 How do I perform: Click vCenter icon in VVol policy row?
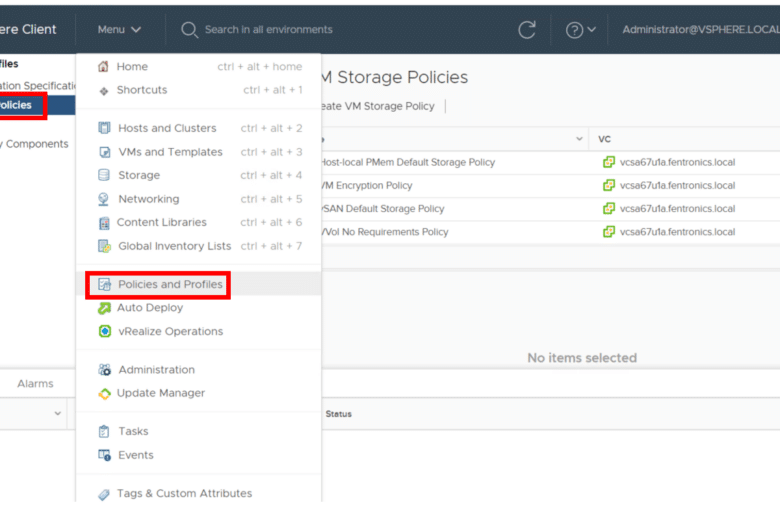coord(608,232)
